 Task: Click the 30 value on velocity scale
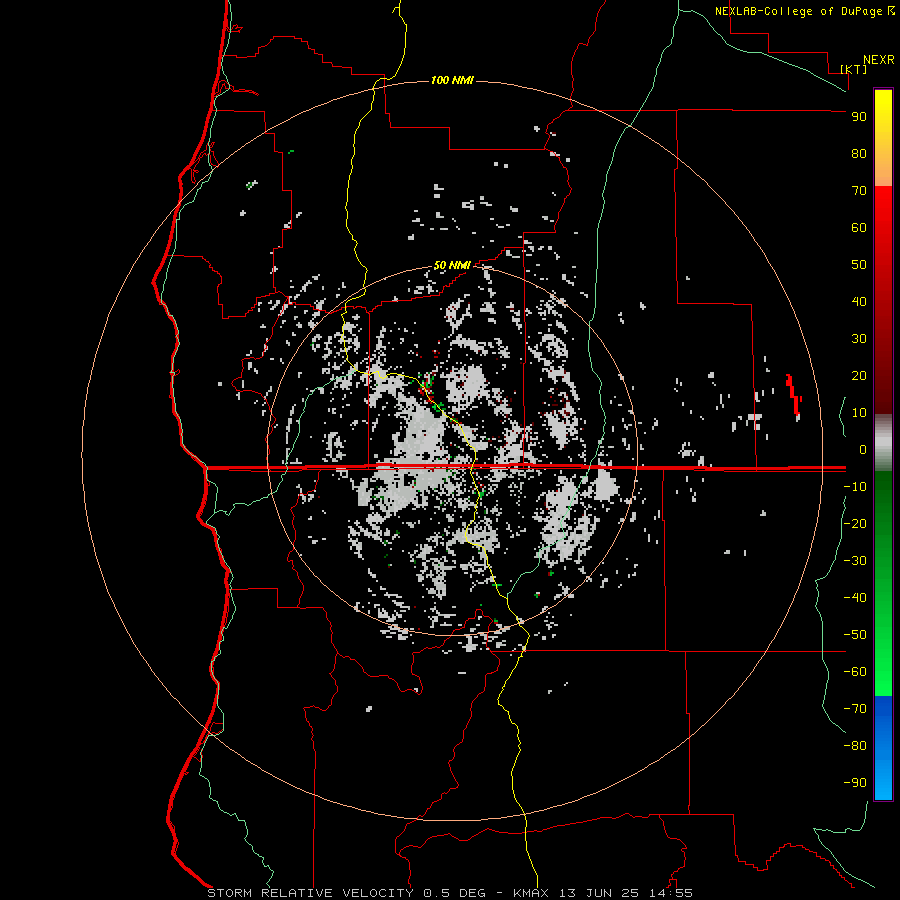(859, 339)
